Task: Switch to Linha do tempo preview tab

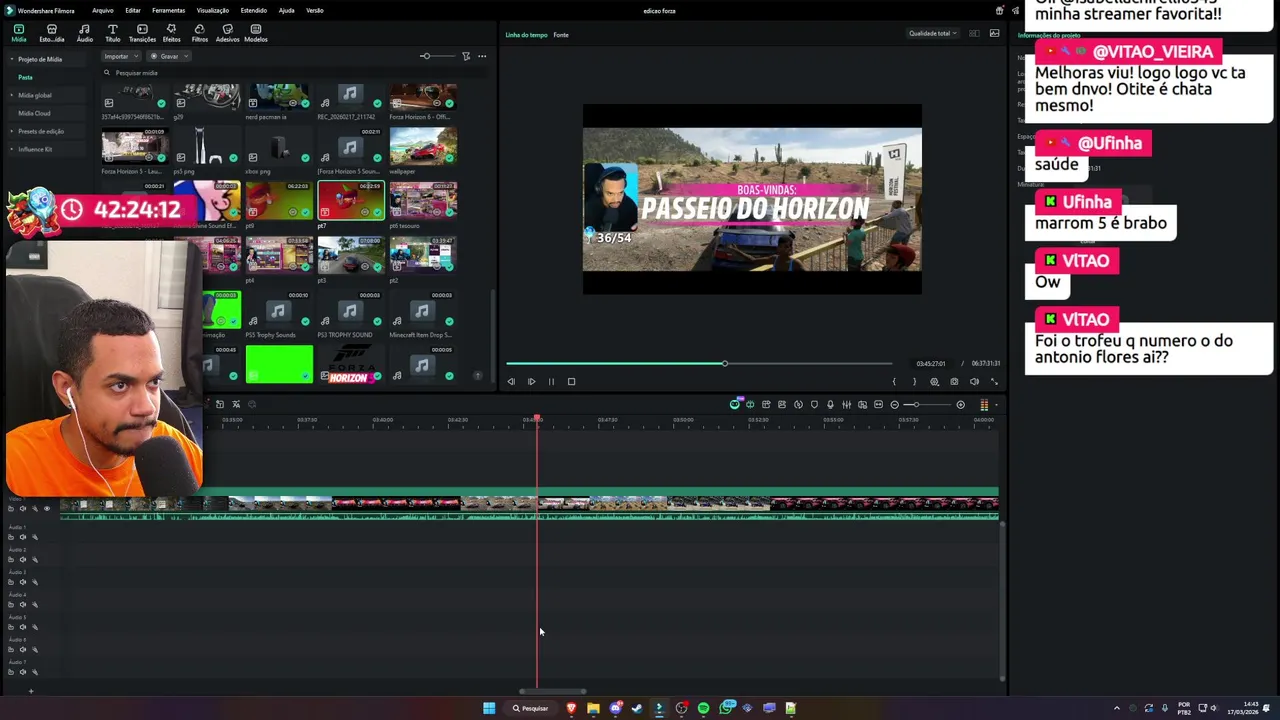Action: tap(526, 35)
